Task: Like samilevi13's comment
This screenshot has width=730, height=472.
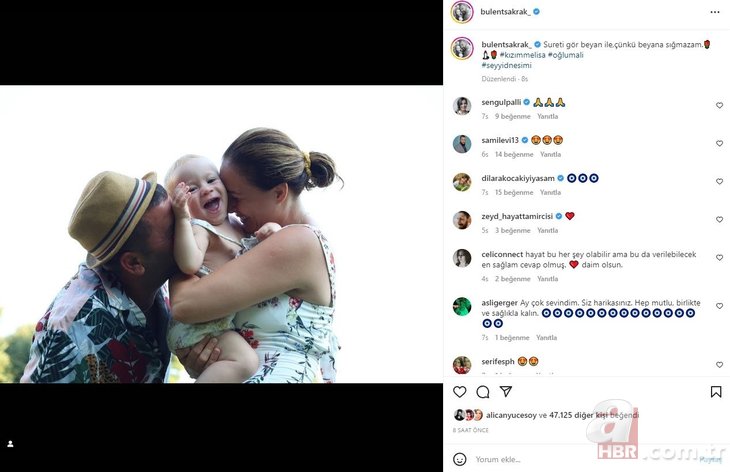Action: pos(719,143)
